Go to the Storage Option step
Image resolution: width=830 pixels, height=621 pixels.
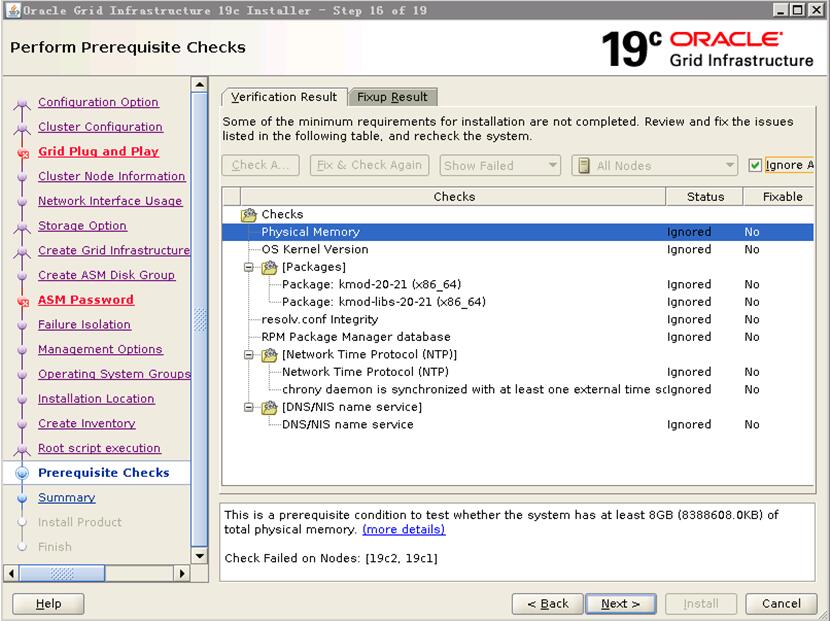pos(82,226)
